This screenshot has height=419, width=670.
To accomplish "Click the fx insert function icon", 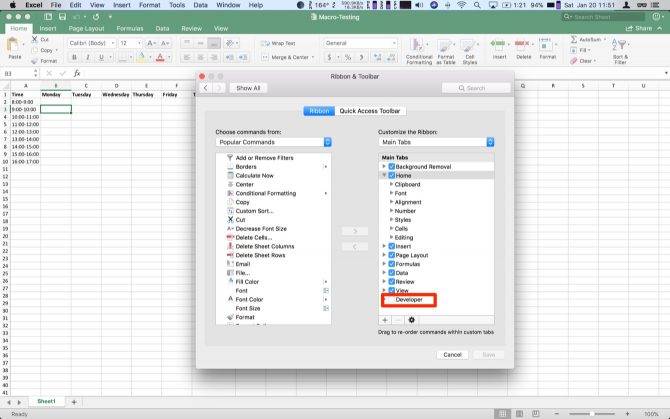I will 77,73.
